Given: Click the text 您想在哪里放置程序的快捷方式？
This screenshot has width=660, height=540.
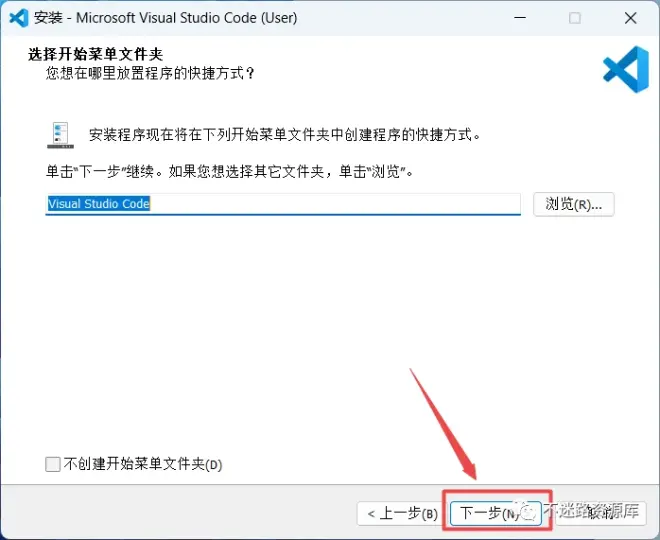Looking at the screenshot, I should tap(150, 74).
